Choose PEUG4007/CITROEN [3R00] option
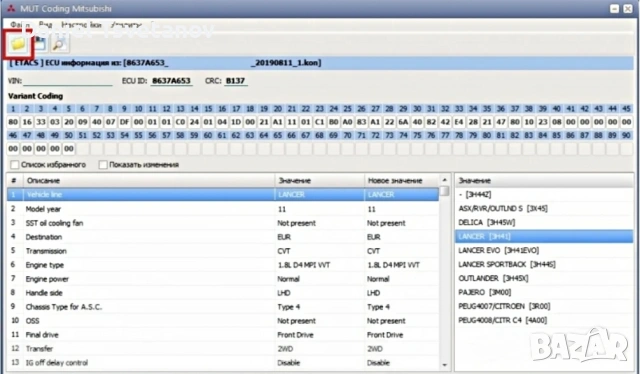 click(x=544, y=306)
